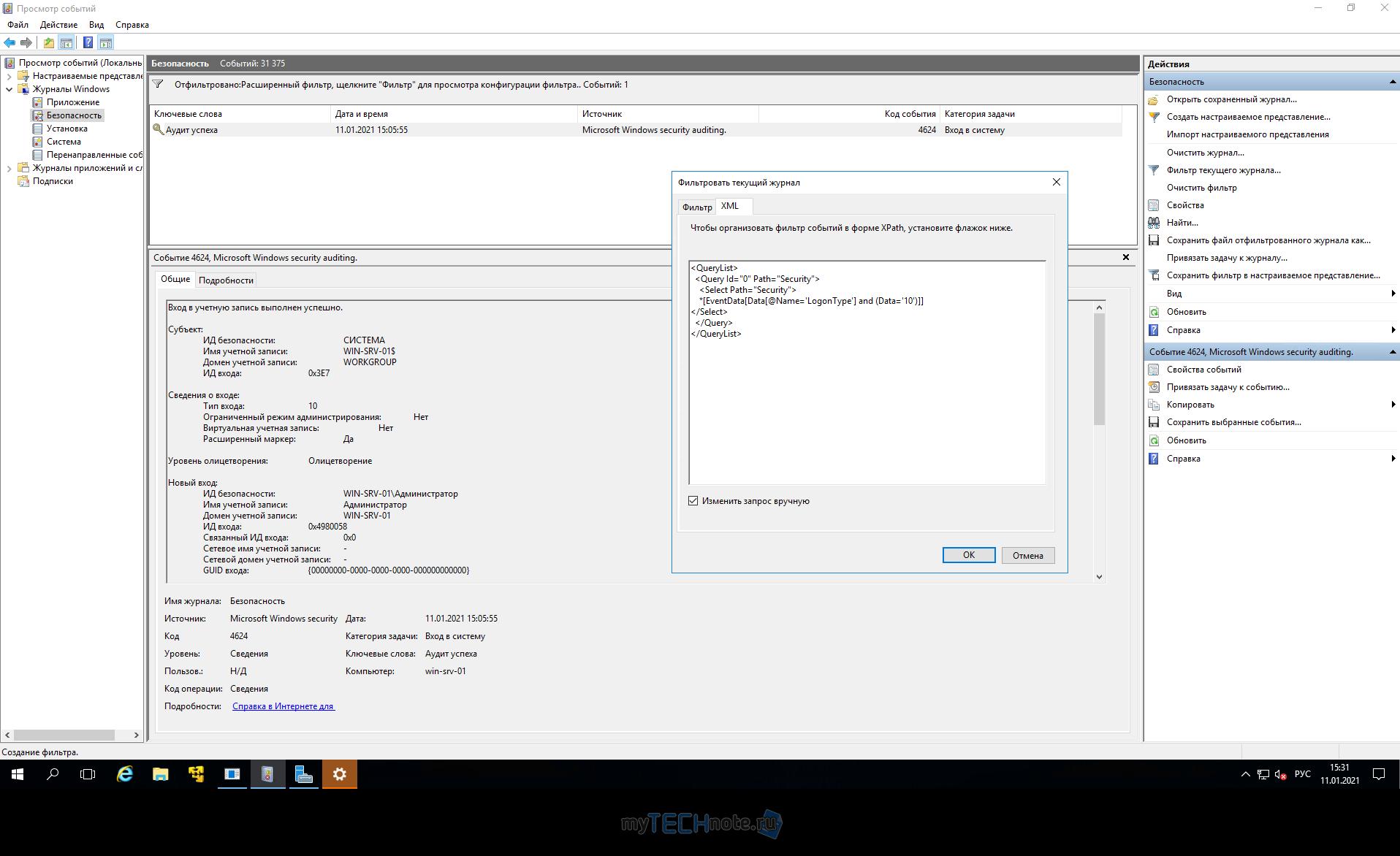Click the 'Свойства' icon in actions pane

(1154, 205)
